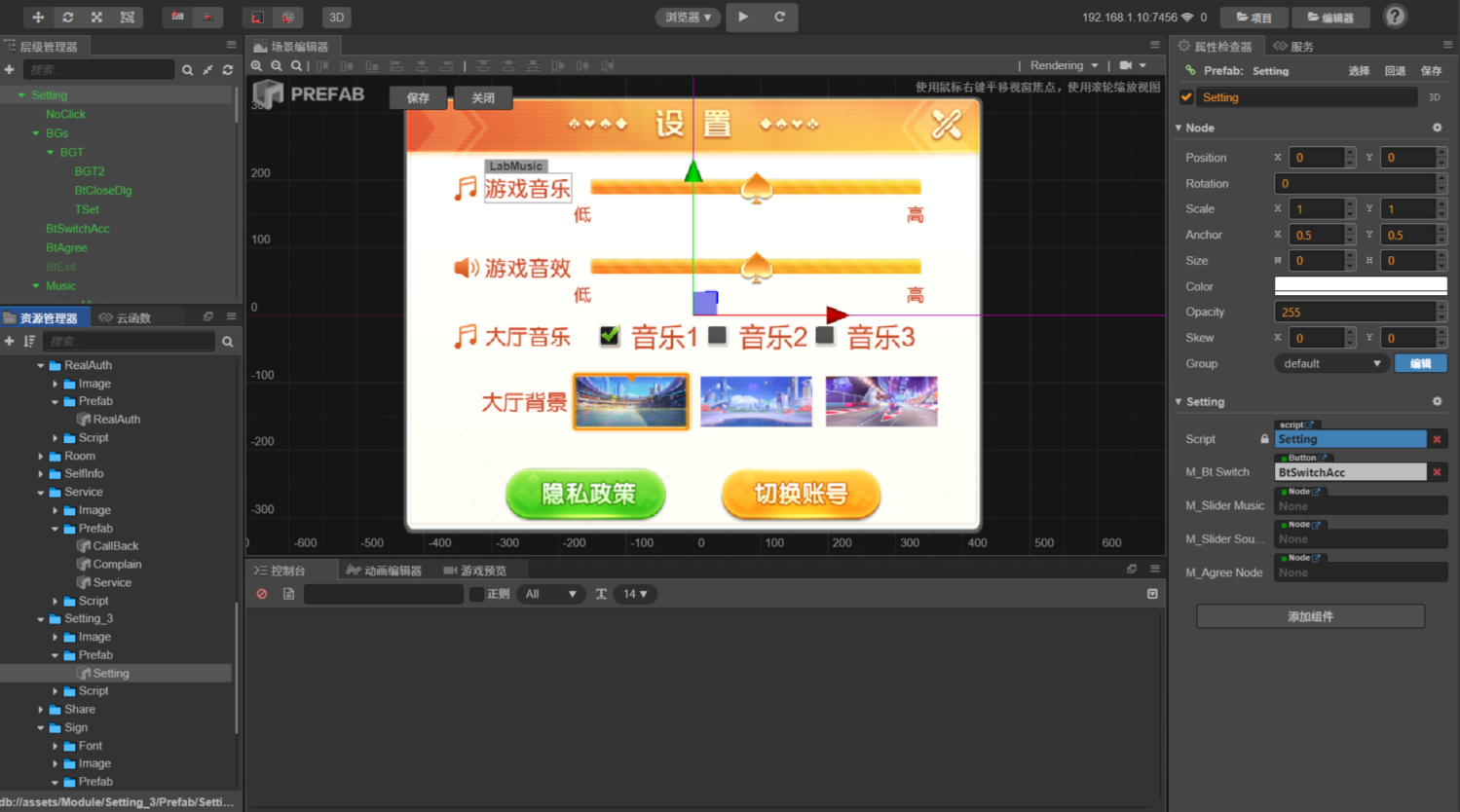Select the move tool in the top toolbar
This screenshot has width=1460, height=812.
click(x=38, y=18)
